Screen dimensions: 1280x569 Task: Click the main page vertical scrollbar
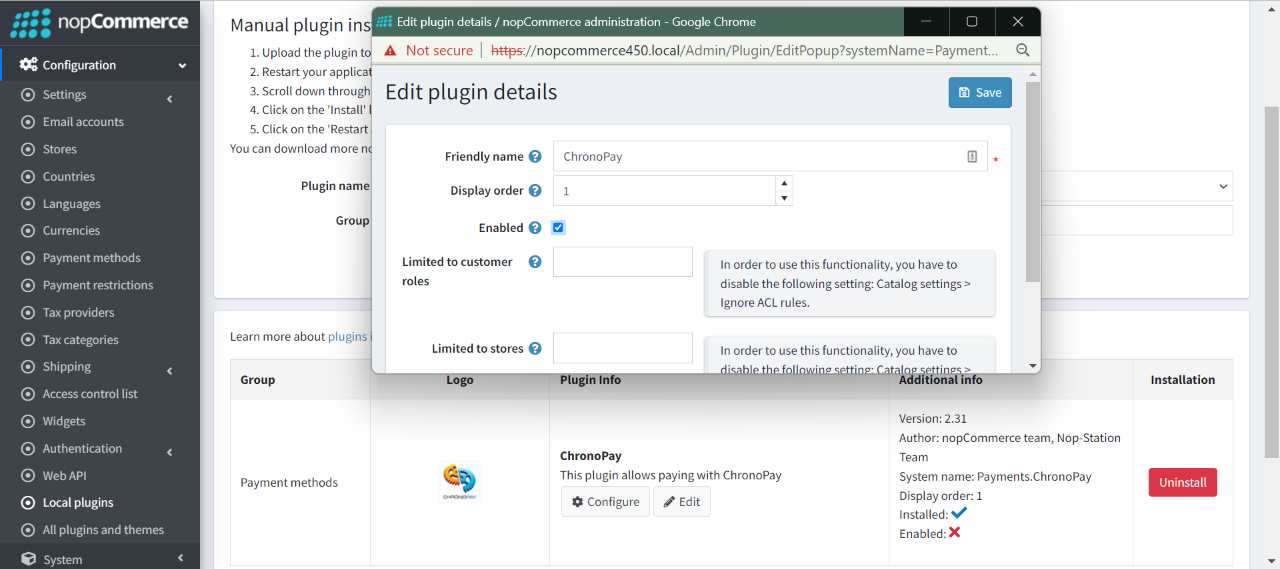pos(1272,280)
